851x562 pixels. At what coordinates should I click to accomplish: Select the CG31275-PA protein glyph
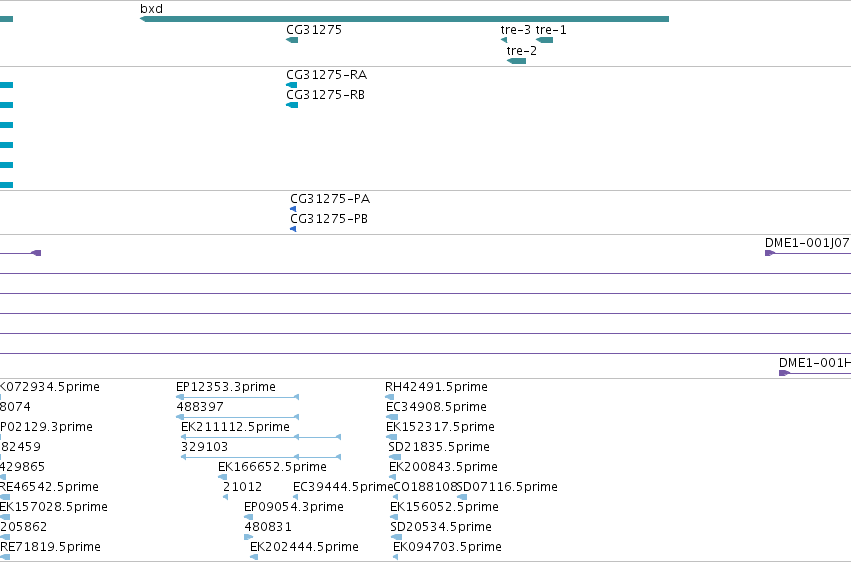[293, 209]
